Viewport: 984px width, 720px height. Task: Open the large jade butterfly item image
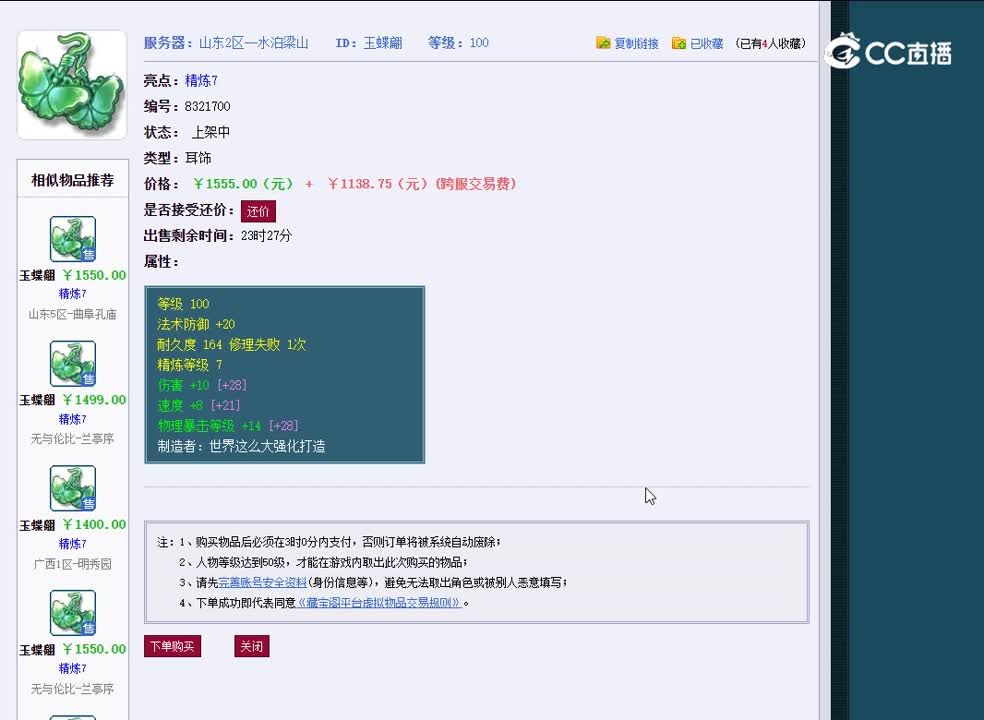coord(72,85)
